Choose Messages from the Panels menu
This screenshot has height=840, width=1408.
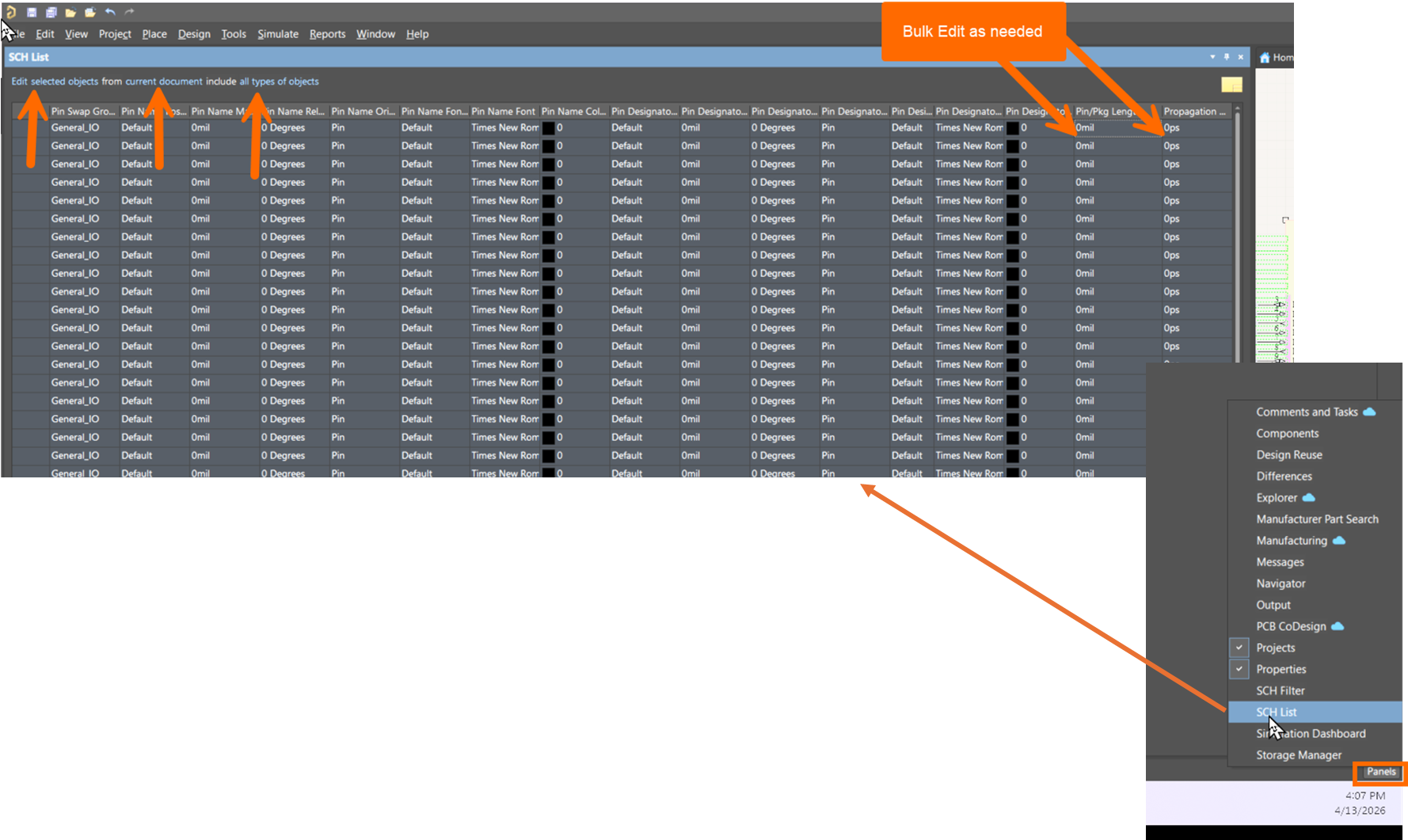[1315, 561]
